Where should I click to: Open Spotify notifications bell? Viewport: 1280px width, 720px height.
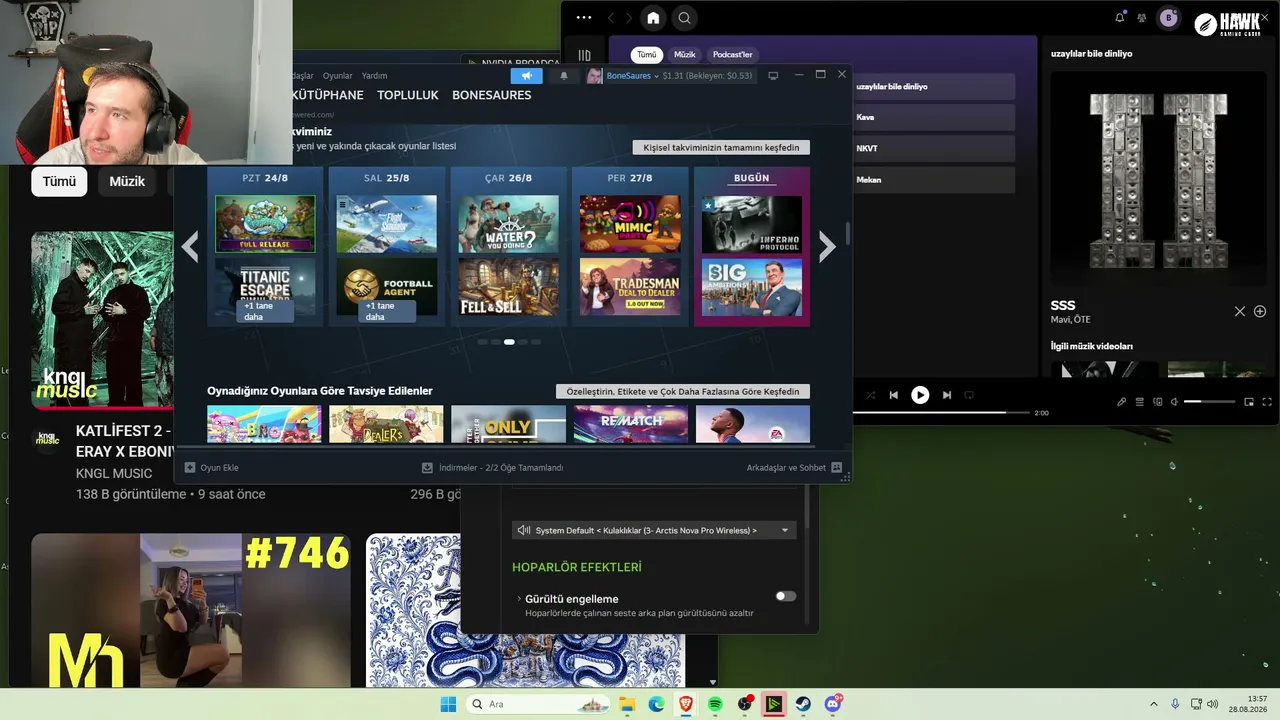(1120, 17)
